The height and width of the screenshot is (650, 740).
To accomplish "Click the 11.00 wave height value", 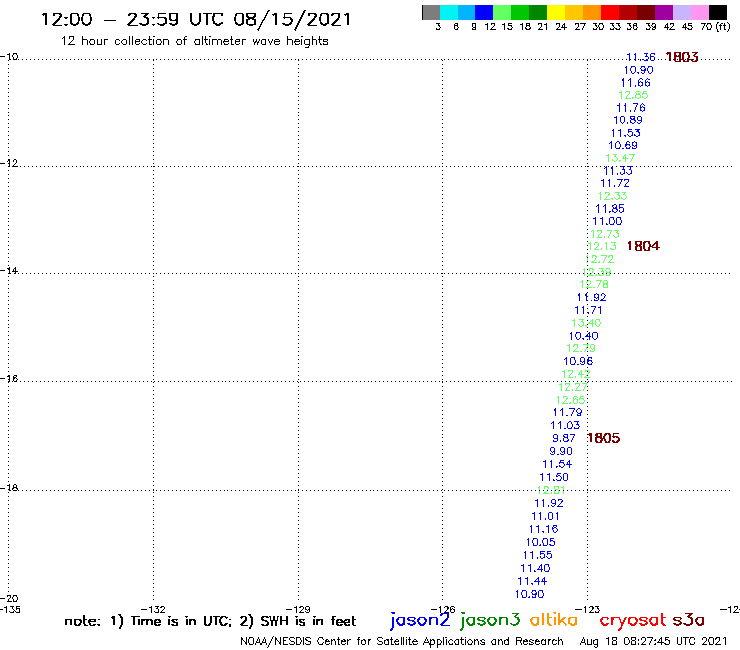I will point(607,221).
